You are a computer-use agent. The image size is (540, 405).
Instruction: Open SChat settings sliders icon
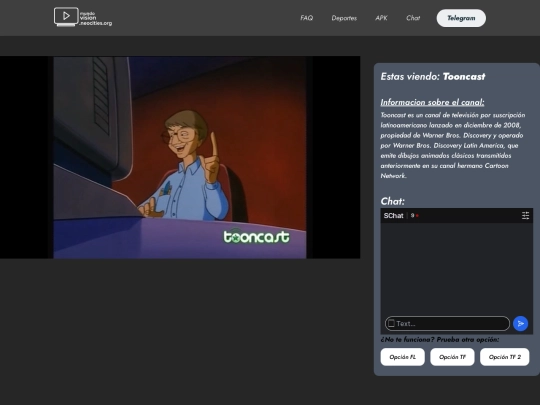coord(525,216)
